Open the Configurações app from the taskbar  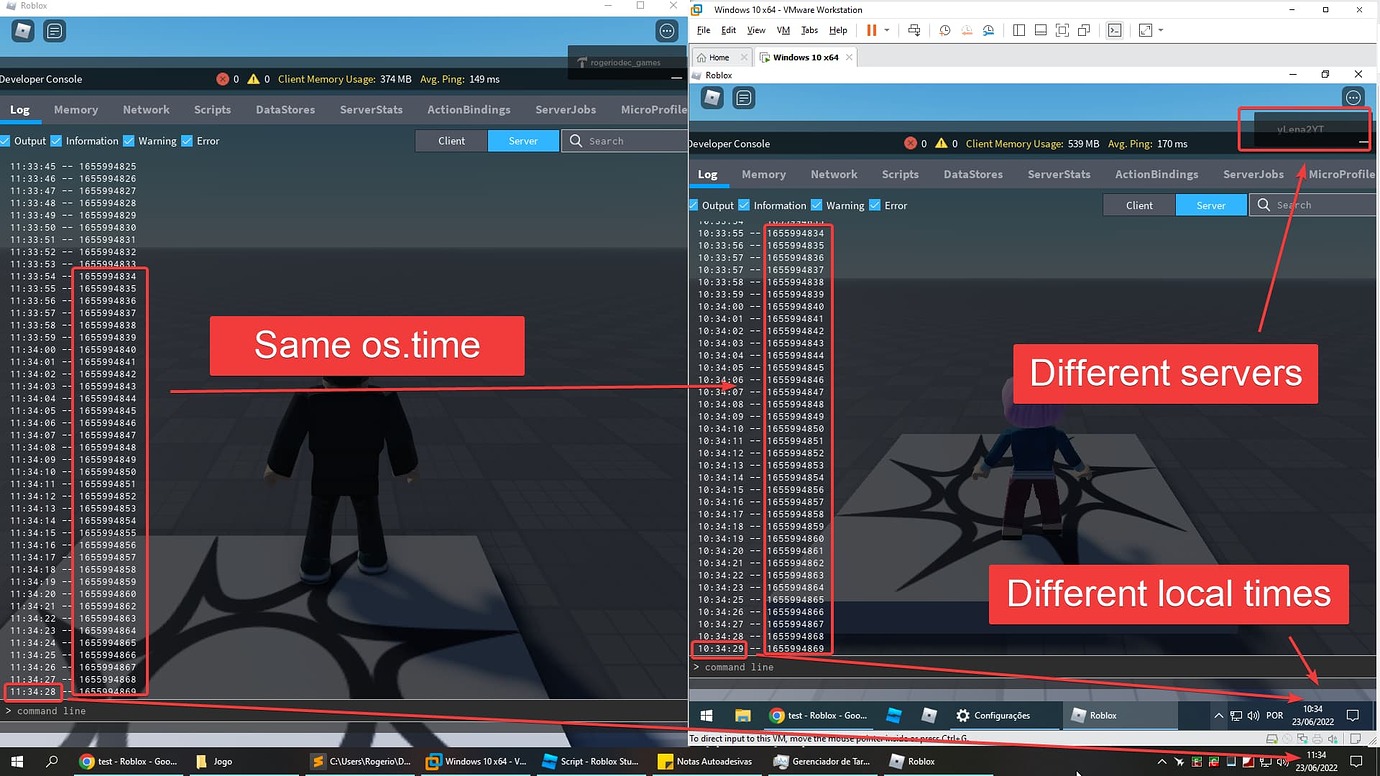click(x=1000, y=715)
